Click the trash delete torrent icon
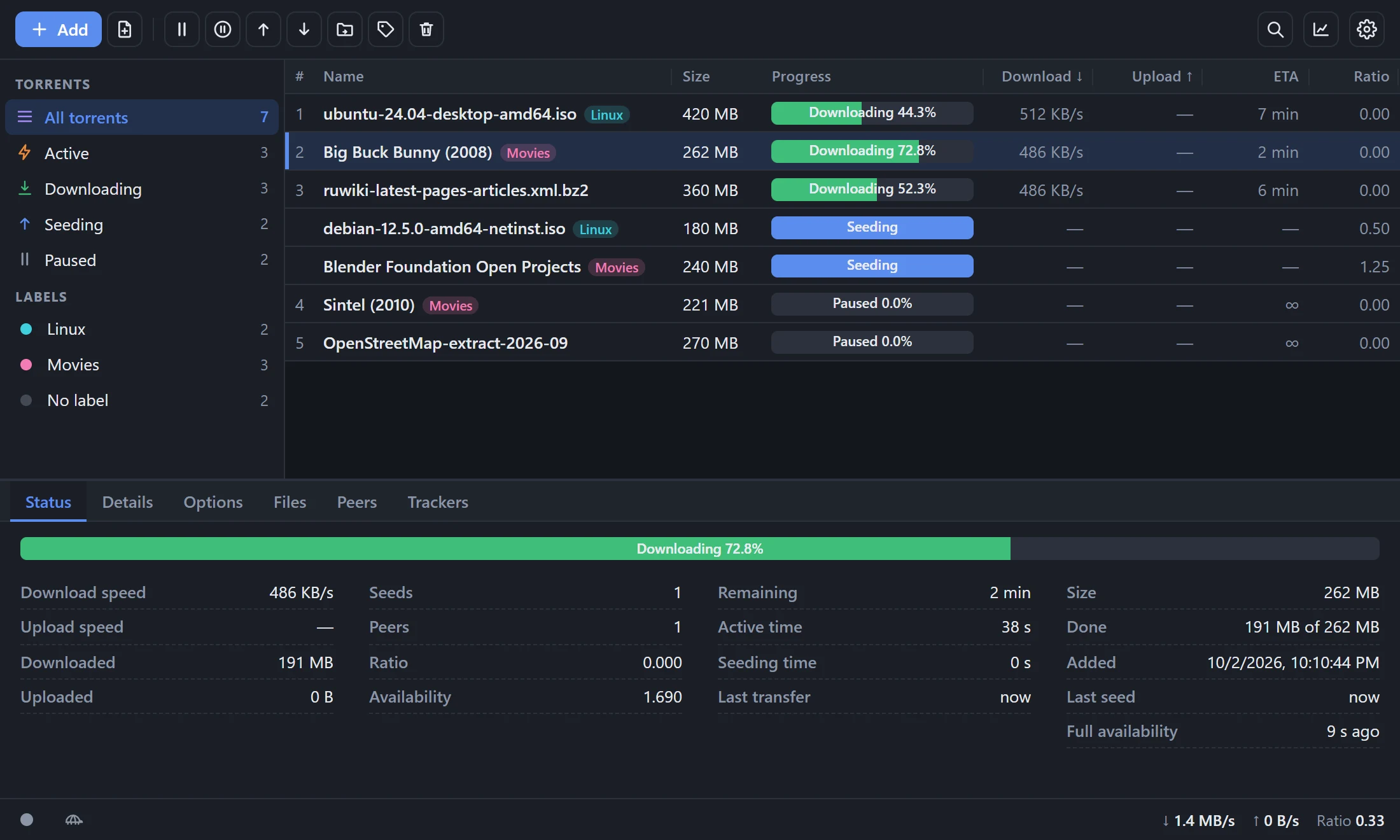 click(426, 29)
